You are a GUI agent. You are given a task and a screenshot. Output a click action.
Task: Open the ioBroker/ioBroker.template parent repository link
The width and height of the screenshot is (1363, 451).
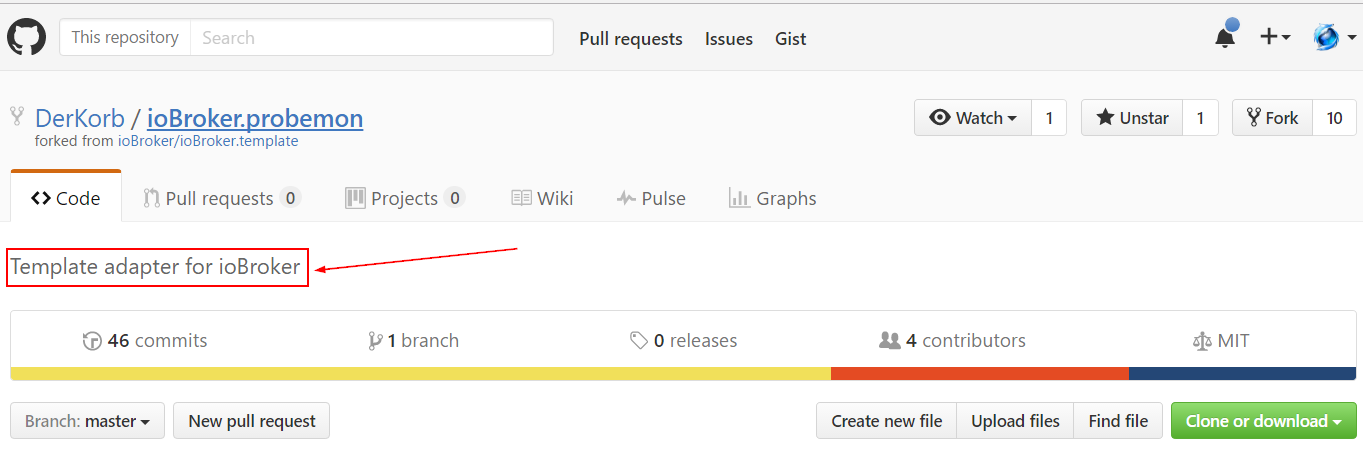pos(208,141)
